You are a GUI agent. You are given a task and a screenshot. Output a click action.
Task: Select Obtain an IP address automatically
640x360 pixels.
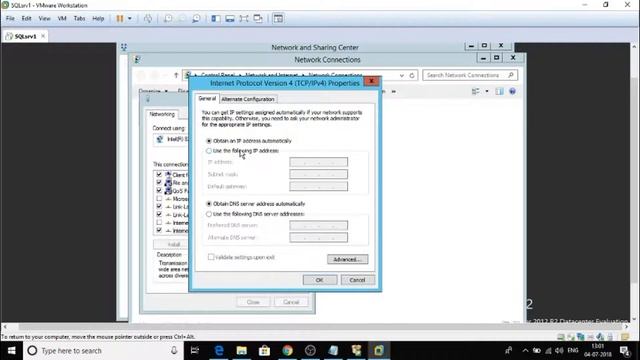pyautogui.click(x=209, y=141)
